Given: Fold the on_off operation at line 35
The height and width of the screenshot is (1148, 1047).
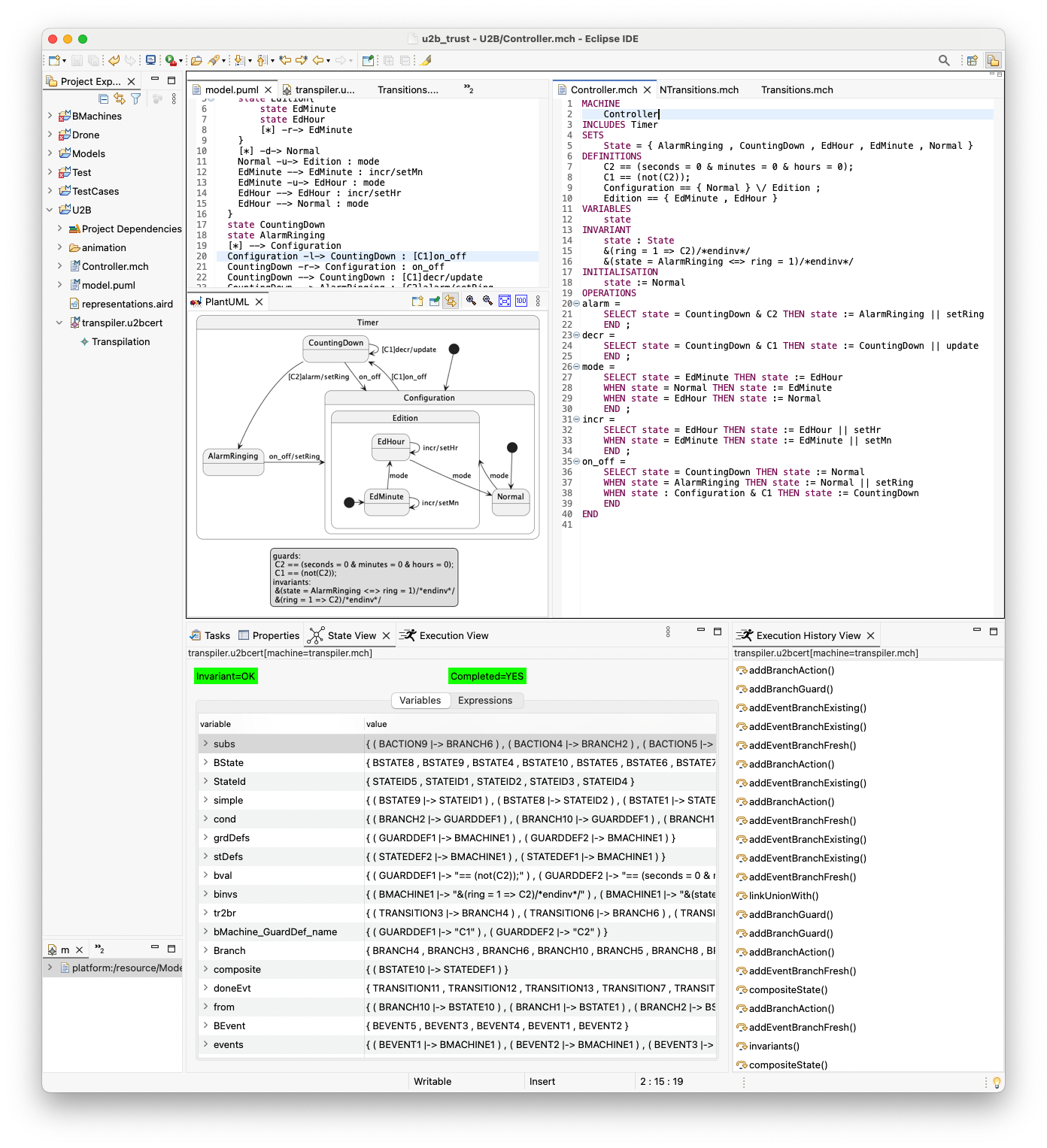Looking at the screenshot, I should [577, 462].
